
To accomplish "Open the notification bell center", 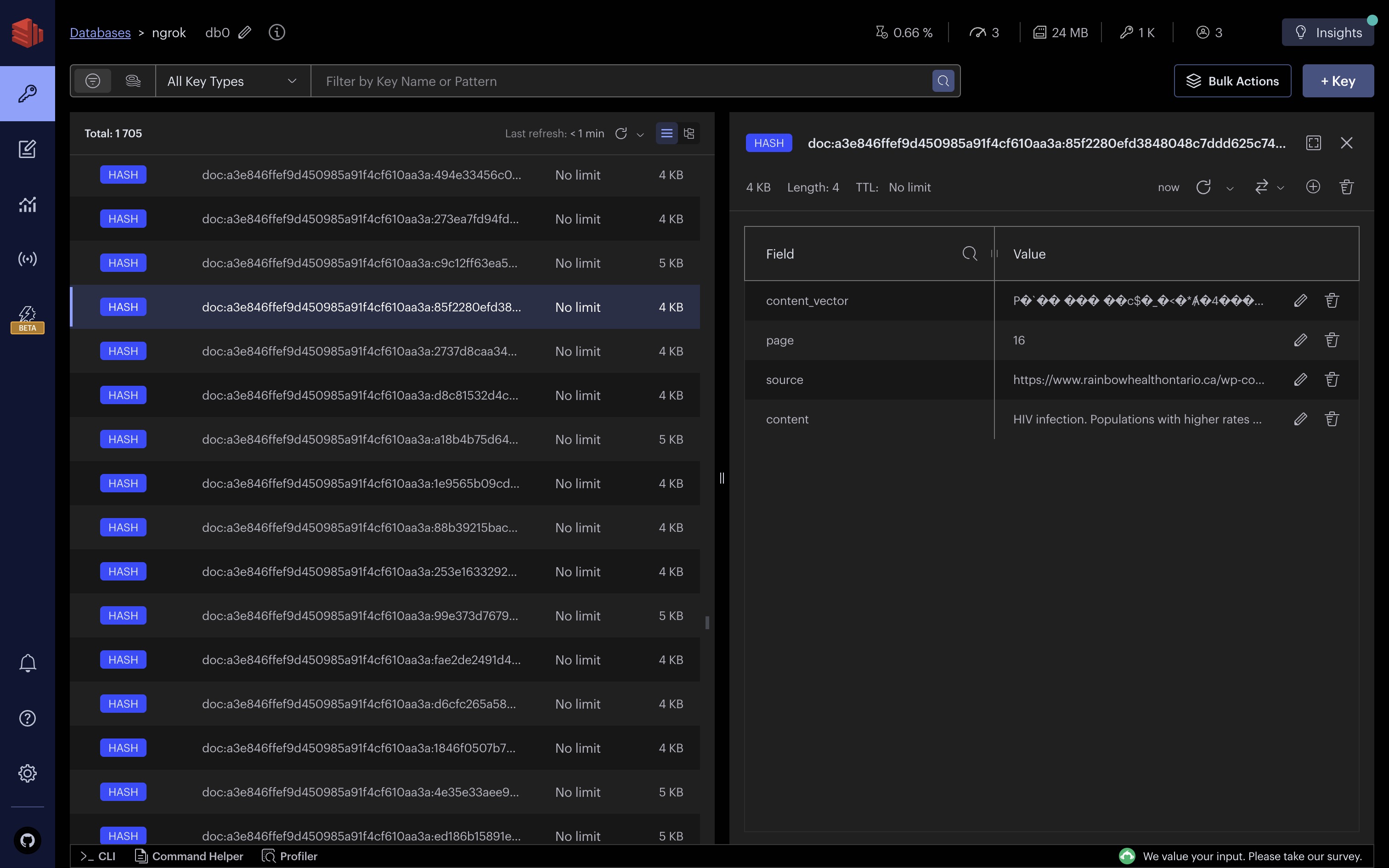I will (27, 664).
